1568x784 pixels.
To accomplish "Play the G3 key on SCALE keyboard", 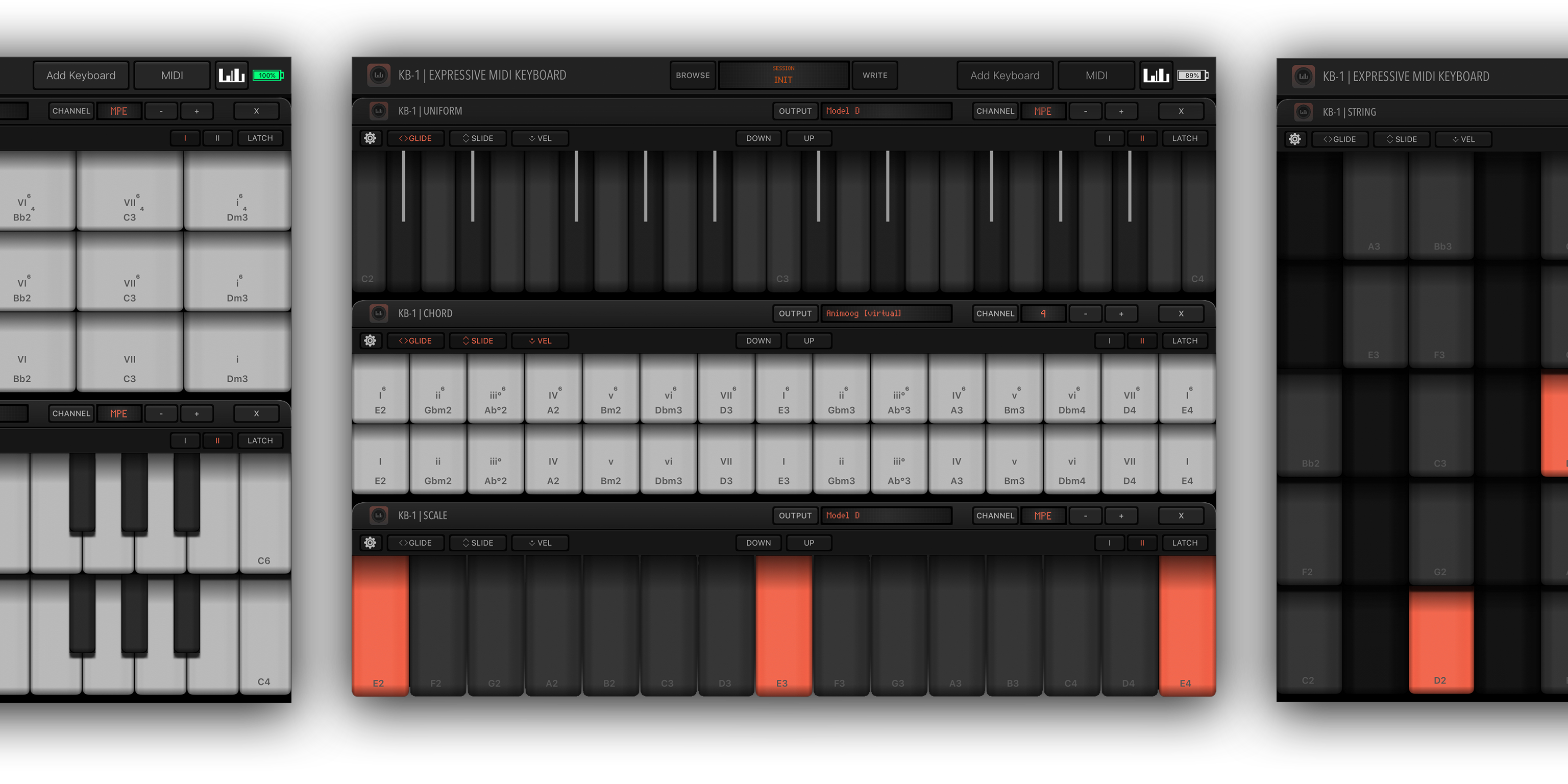I will (899, 626).
